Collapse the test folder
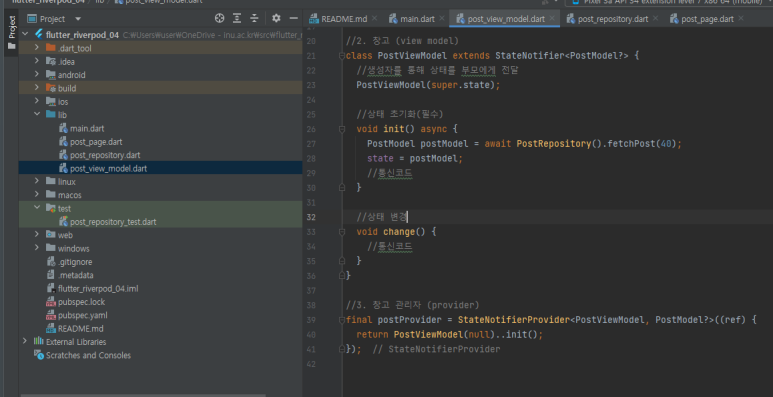Image resolution: width=773 pixels, height=397 pixels. tap(37, 208)
